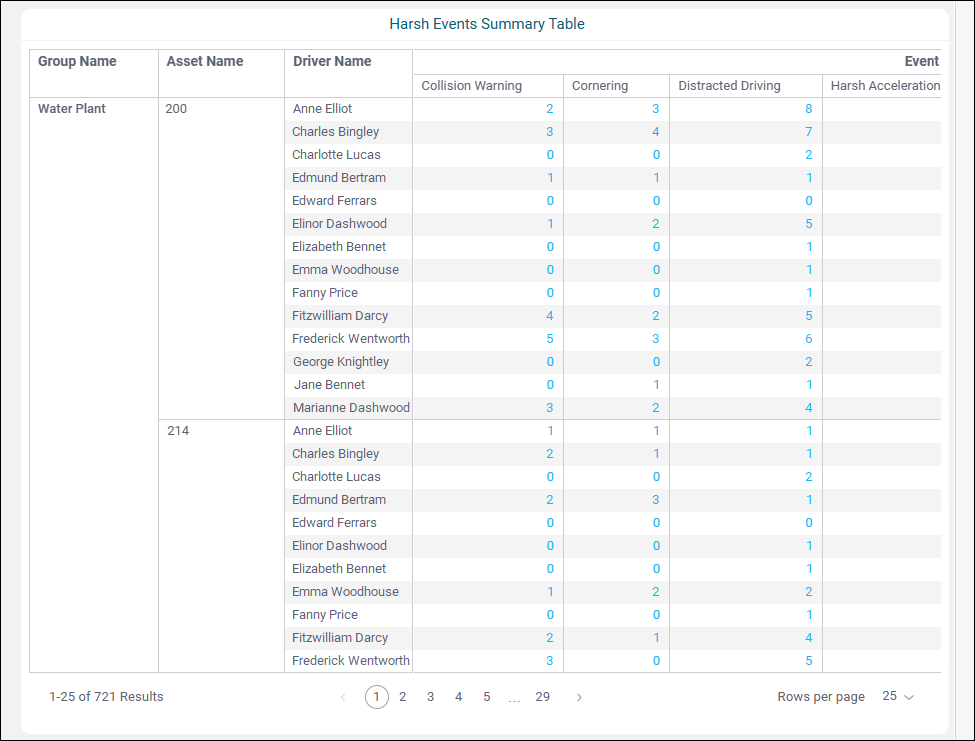Go to previous page arrow
The height and width of the screenshot is (741, 975).
pyautogui.click(x=343, y=697)
